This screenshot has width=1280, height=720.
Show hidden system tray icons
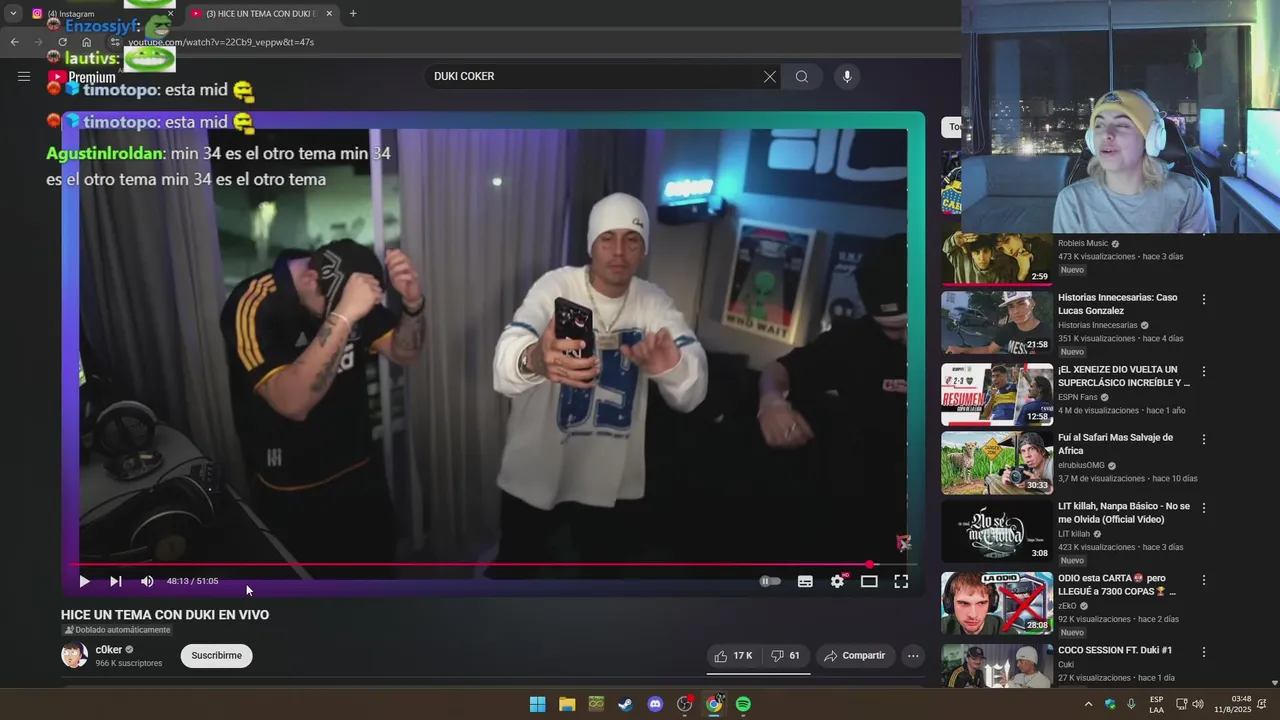click(1088, 704)
